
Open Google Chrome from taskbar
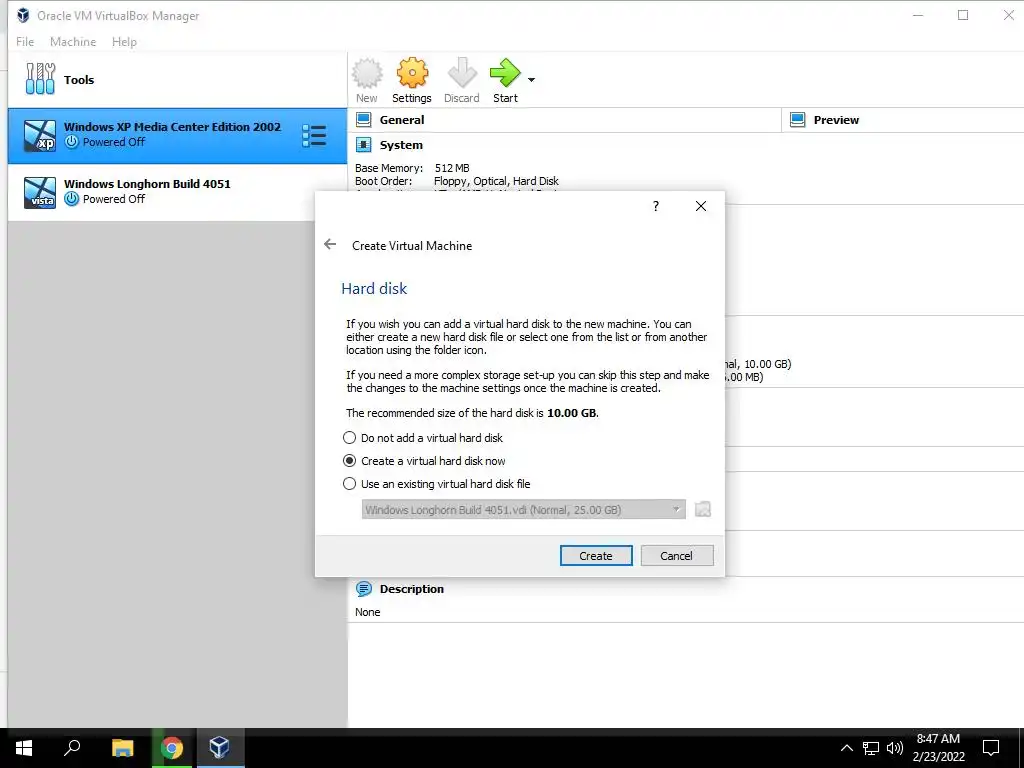click(172, 748)
